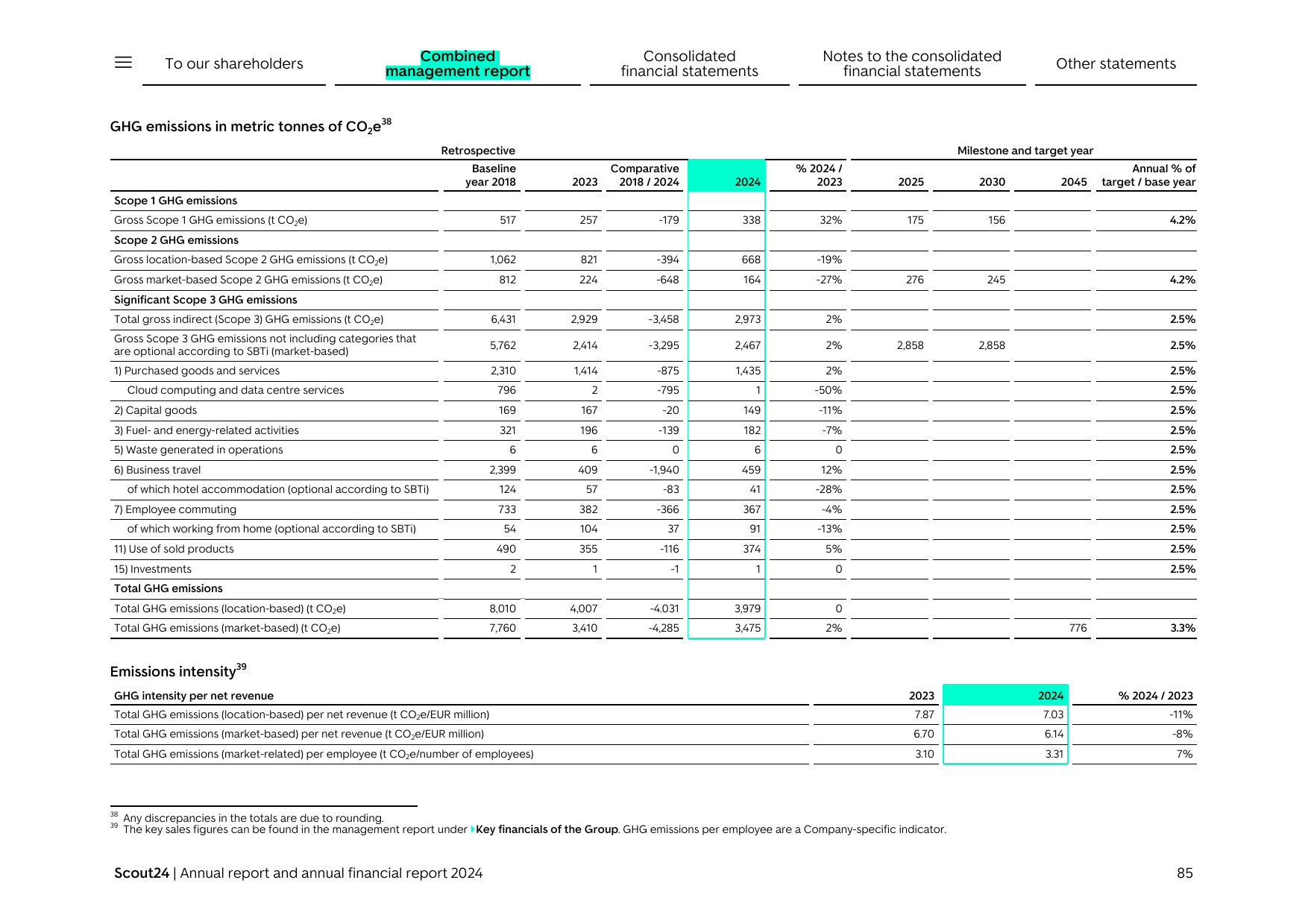Select '5) Waste generated in operations' label
Viewport: 1308px width, 924px height.
coord(198,450)
